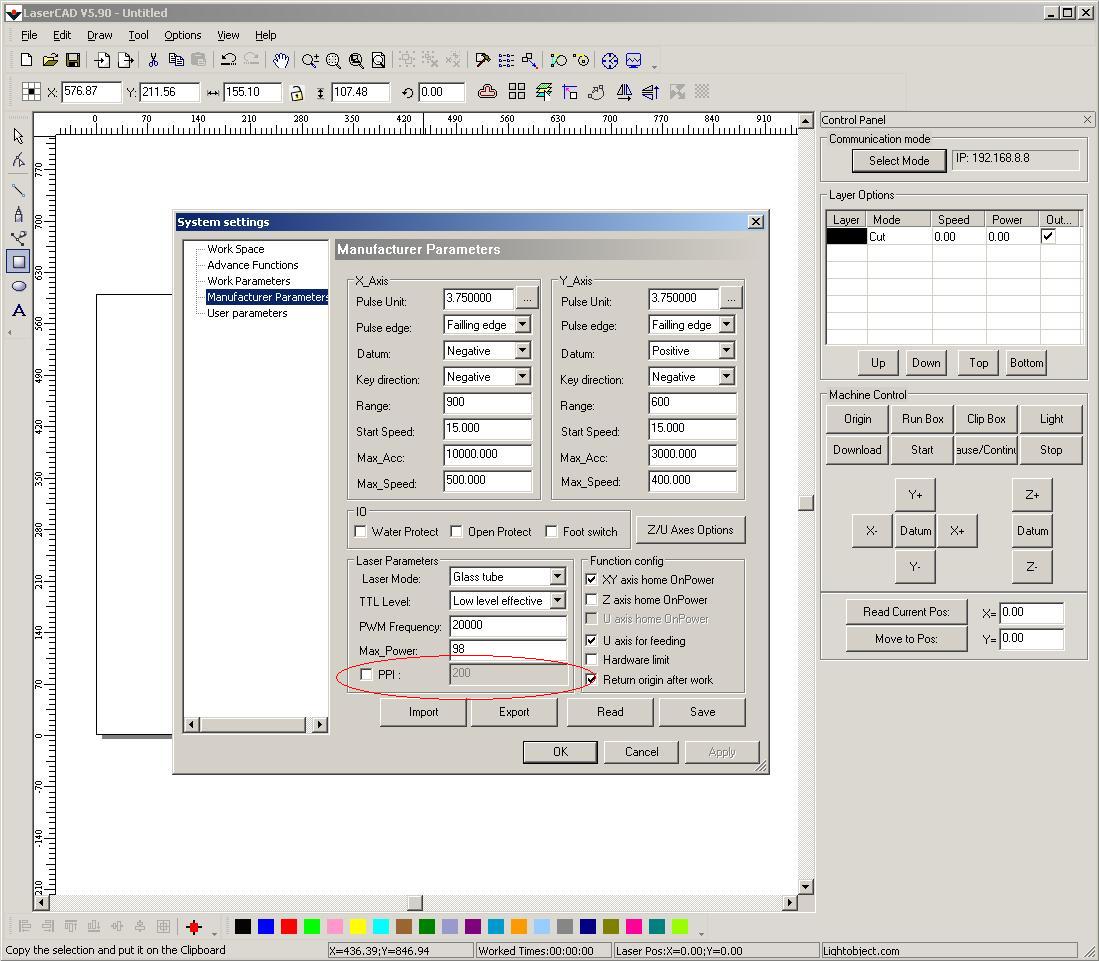Uncheck Return origin after work
The height and width of the screenshot is (961, 1099).
pos(591,680)
